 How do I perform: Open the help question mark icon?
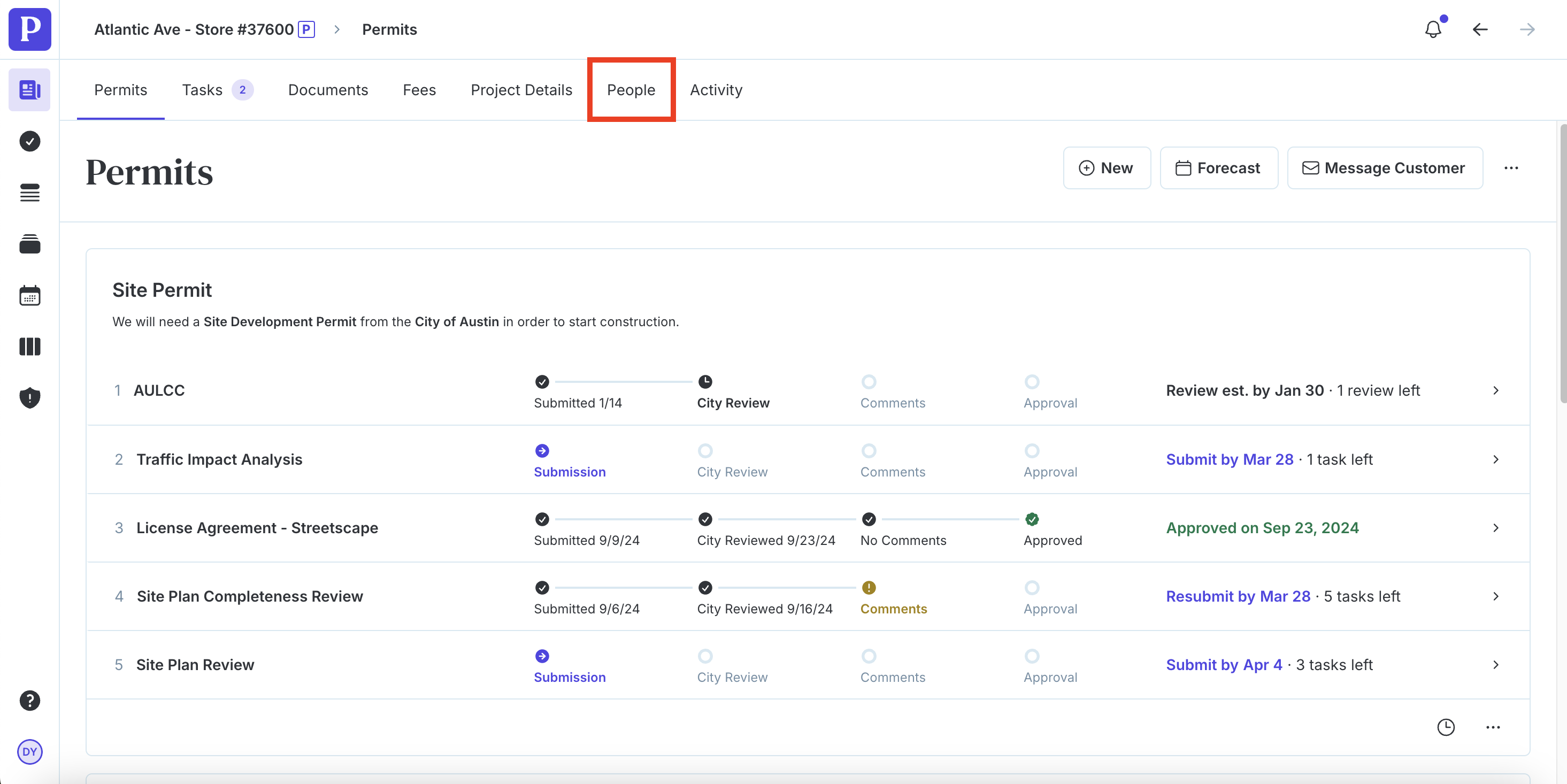pos(29,700)
